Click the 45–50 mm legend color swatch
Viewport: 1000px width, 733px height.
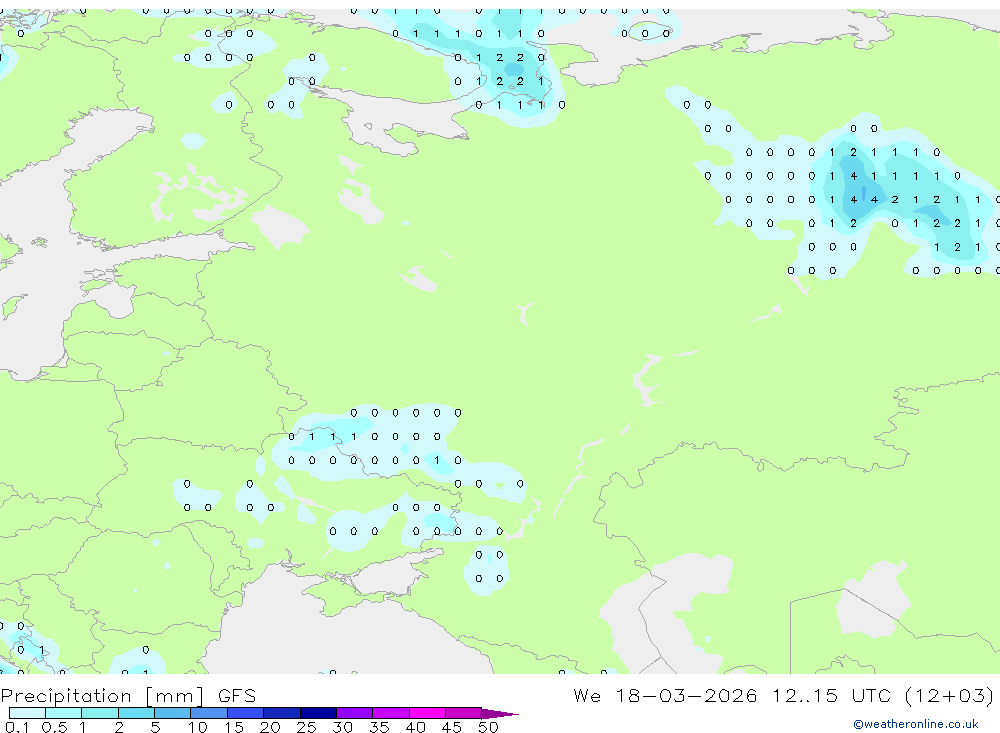pos(464,713)
